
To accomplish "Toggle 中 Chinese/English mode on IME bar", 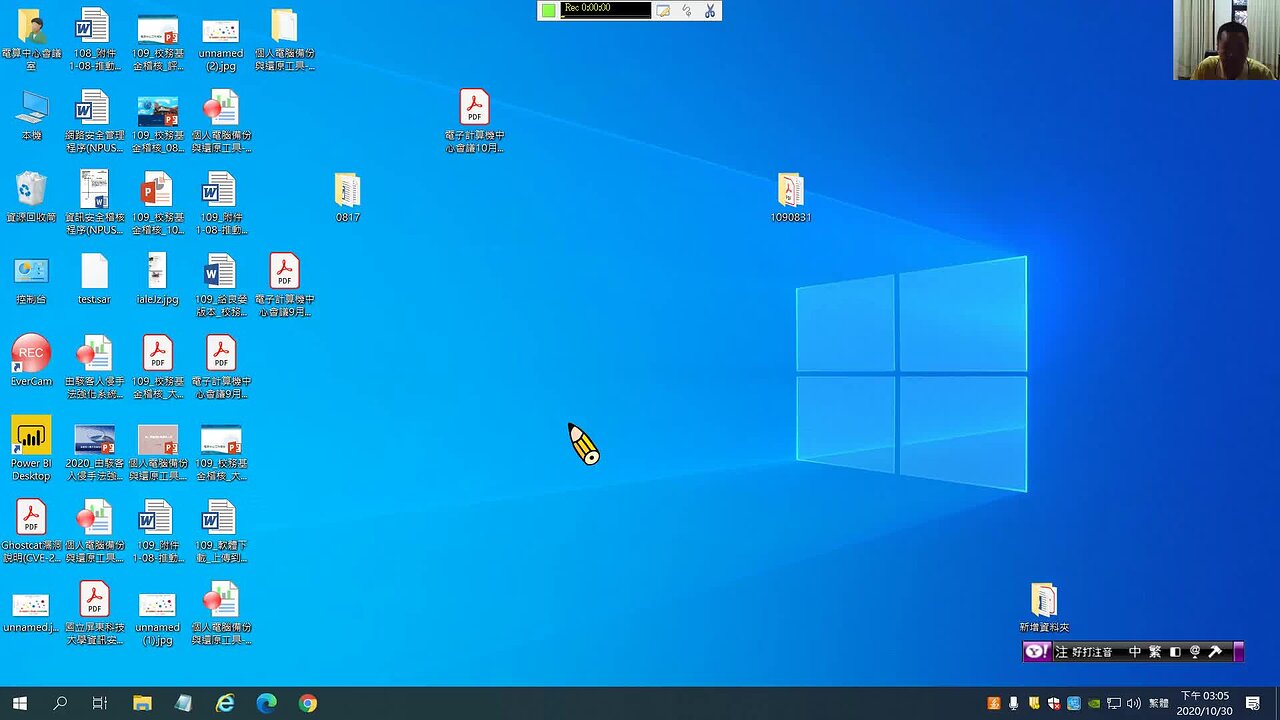I will point(1135,652).
